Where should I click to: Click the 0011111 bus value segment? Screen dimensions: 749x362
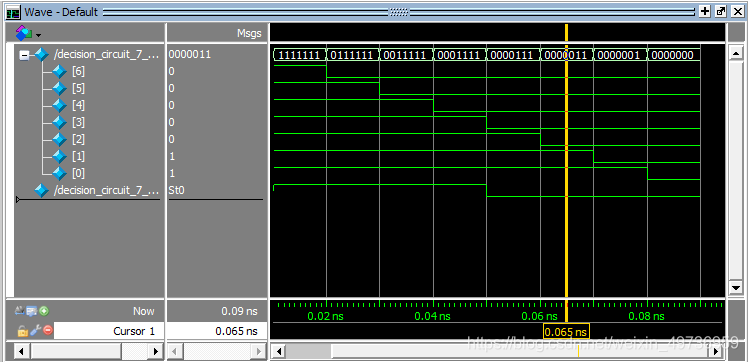pos(407,54)
